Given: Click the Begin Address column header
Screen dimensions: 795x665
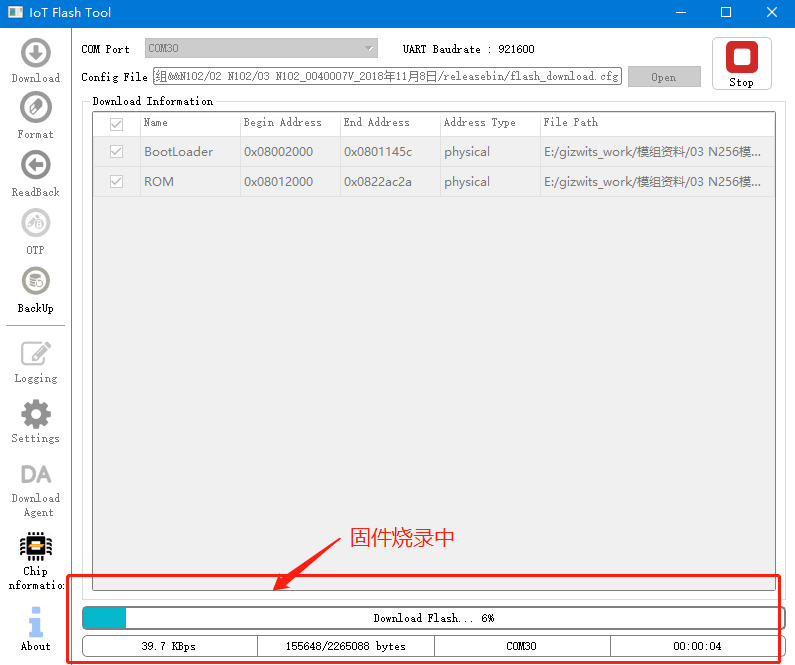Looking at the screenshot, I should [283, 123].
